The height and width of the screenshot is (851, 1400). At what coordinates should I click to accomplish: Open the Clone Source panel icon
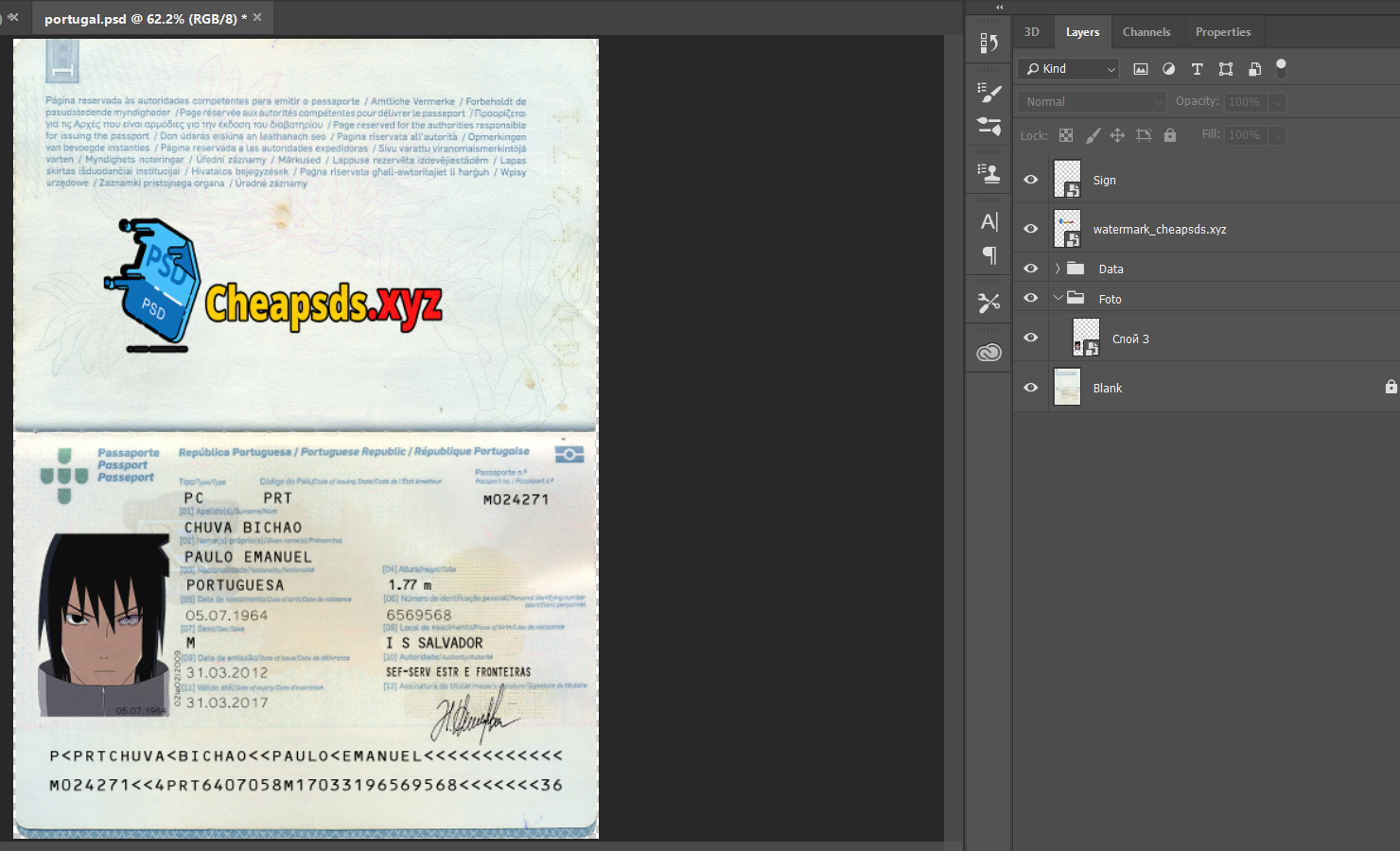coord(989,173)
